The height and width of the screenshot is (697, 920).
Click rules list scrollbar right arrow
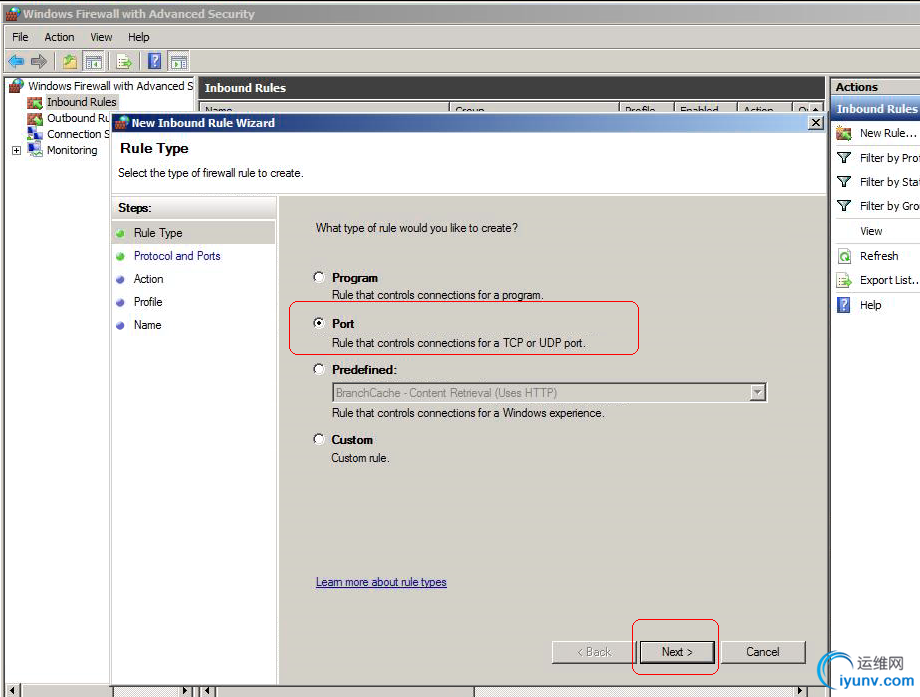point(800,691)
